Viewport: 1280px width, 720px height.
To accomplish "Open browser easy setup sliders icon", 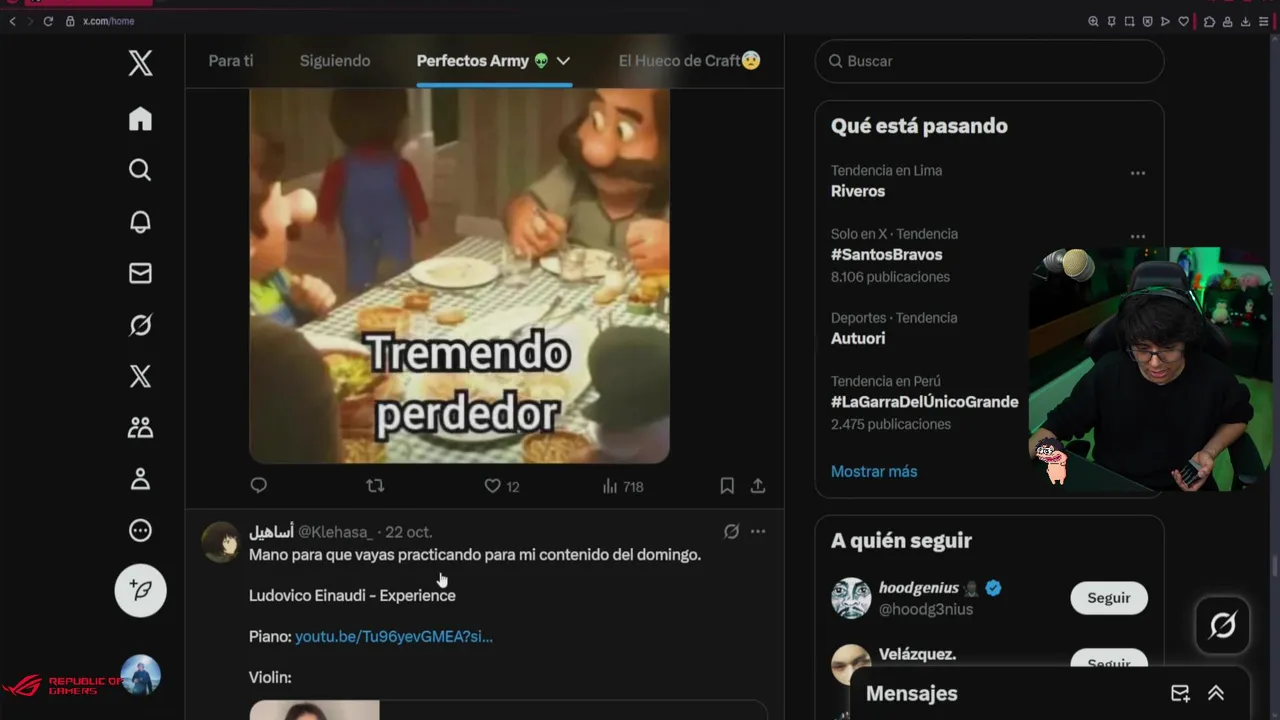I will pos(1264,21).
